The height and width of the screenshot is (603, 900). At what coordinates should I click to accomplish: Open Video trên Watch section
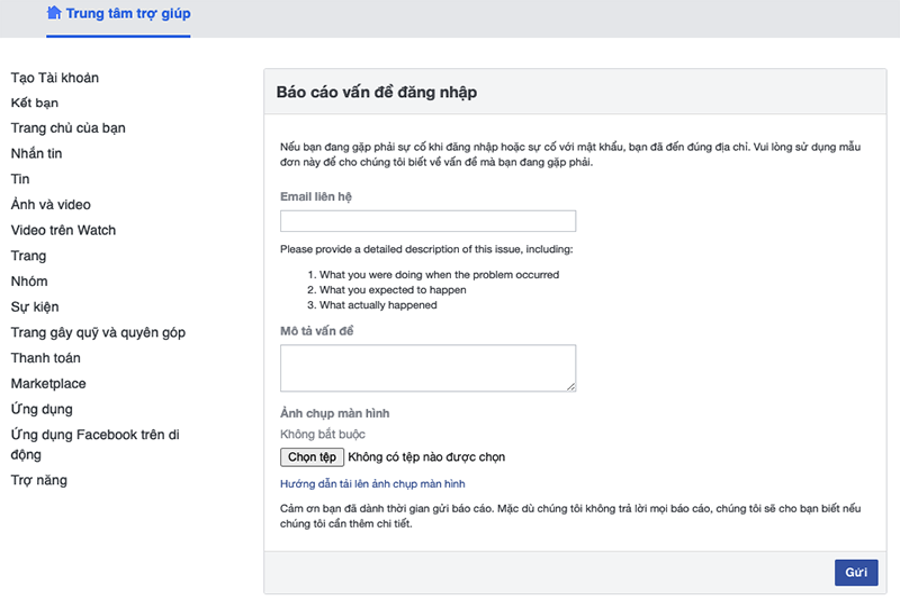(63, 230)
